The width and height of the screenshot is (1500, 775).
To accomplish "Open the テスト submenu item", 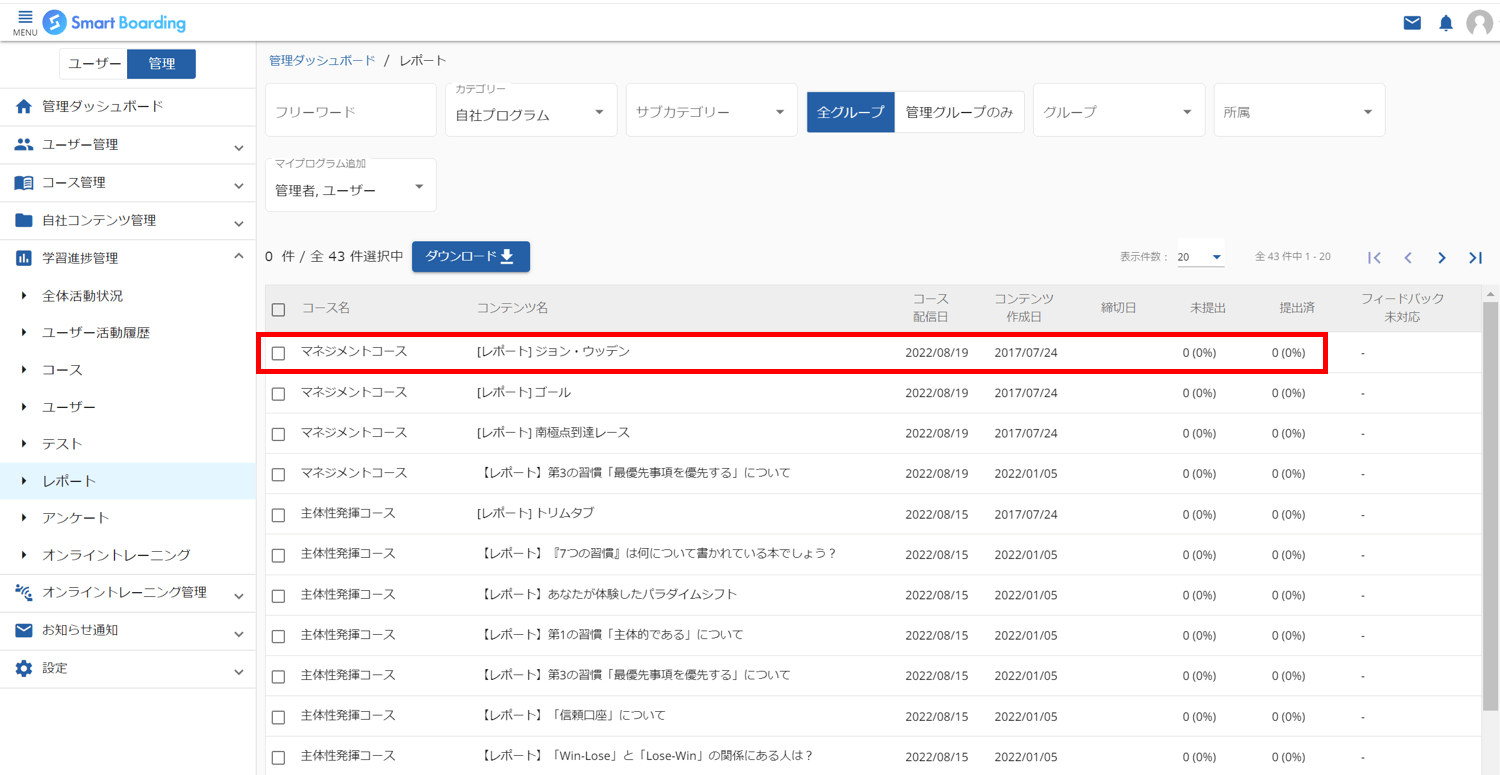I will 62,444.
